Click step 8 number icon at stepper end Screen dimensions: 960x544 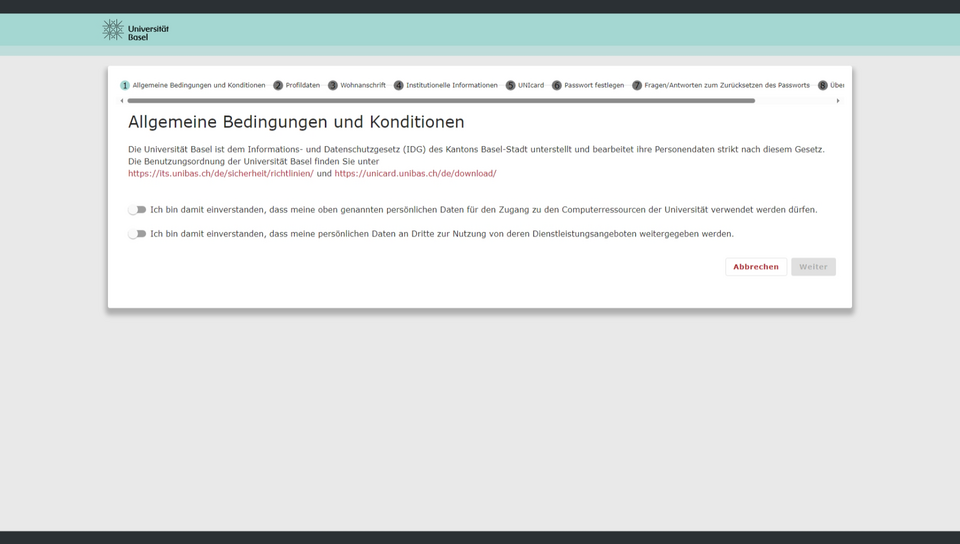pos(823,86)
